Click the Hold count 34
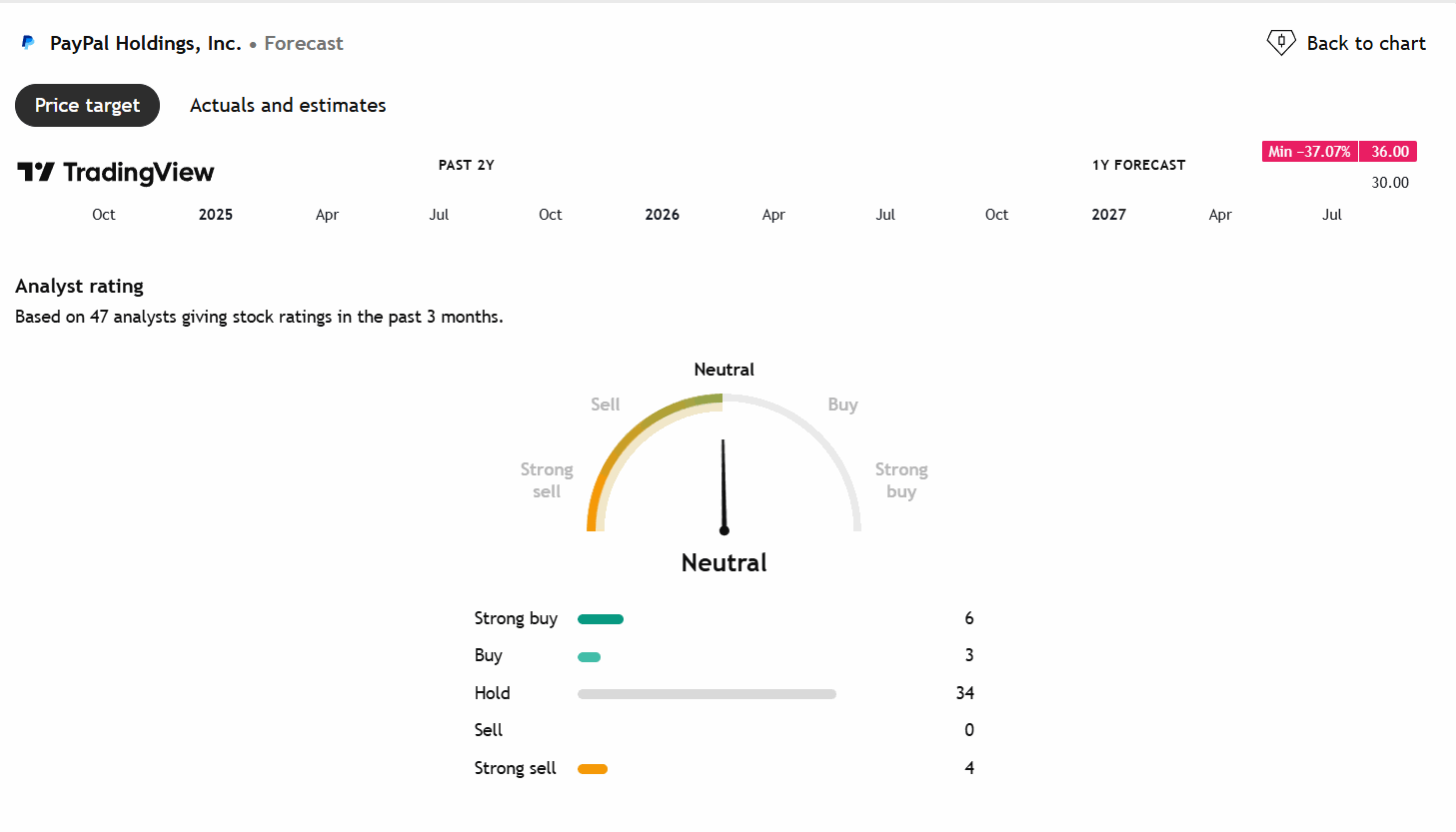Image resolution: width=1456 pixels, height=832 pixels. point(965,693)
